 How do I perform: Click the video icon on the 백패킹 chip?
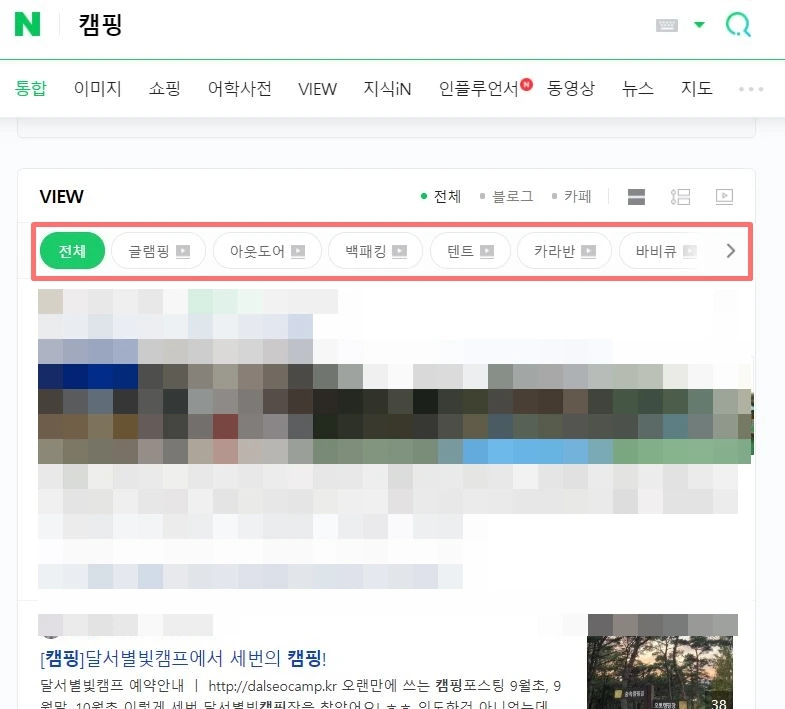pos(400,251)
